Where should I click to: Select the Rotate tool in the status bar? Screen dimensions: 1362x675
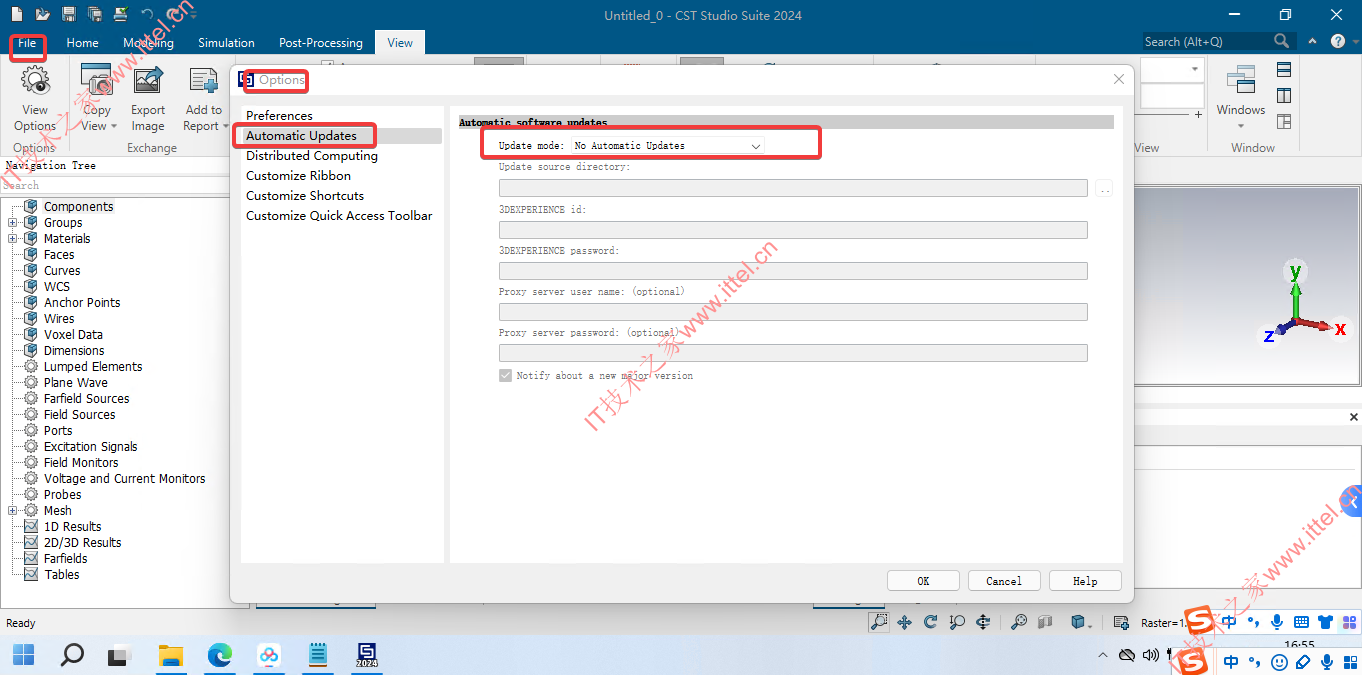pyautogui.click(x=930, y=622)
